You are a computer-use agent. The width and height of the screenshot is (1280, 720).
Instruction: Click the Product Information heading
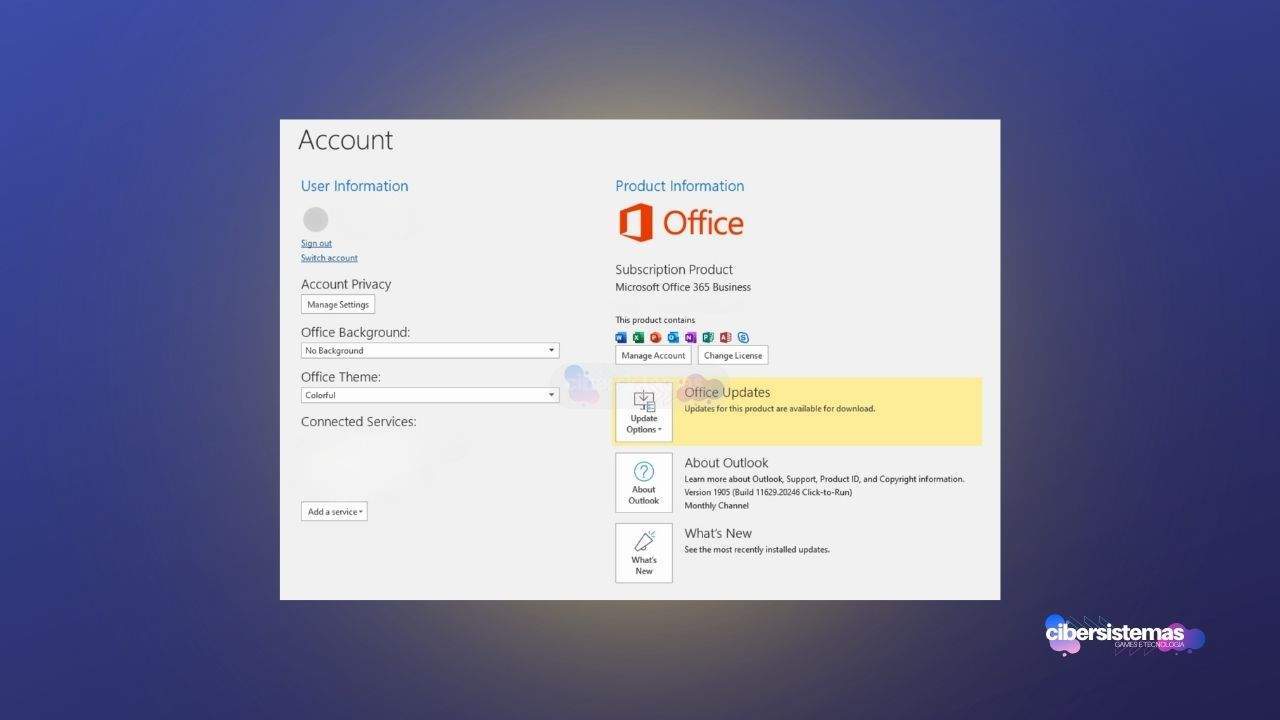680,186
